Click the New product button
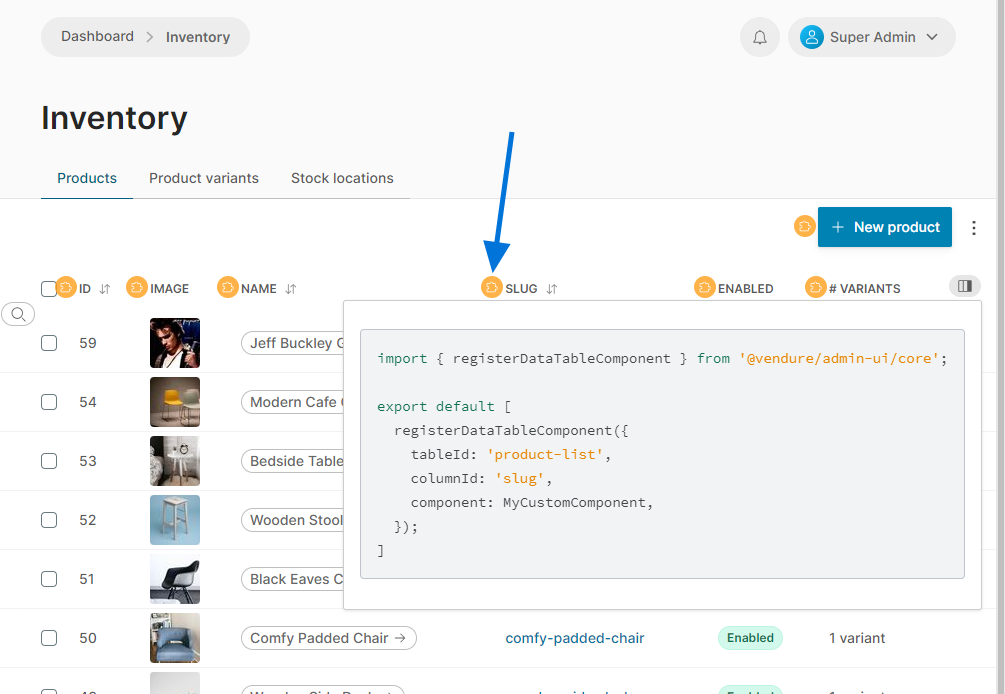Viewport: 1005px width, 694px height. click(x=885, y=227)
